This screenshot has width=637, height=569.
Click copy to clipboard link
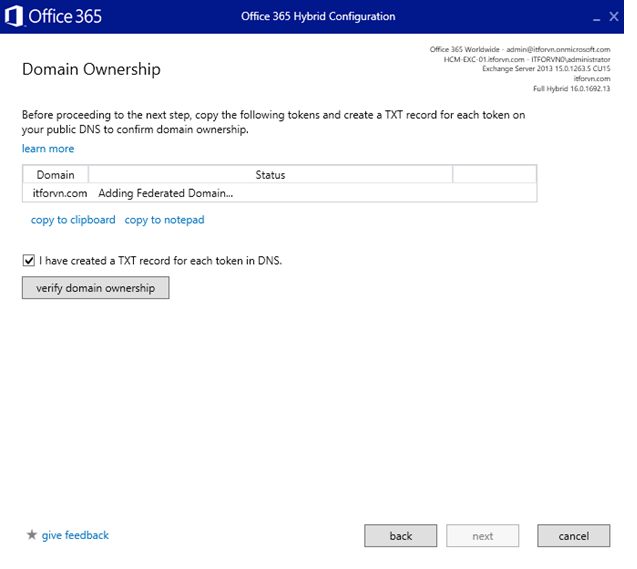click(73, 220)
